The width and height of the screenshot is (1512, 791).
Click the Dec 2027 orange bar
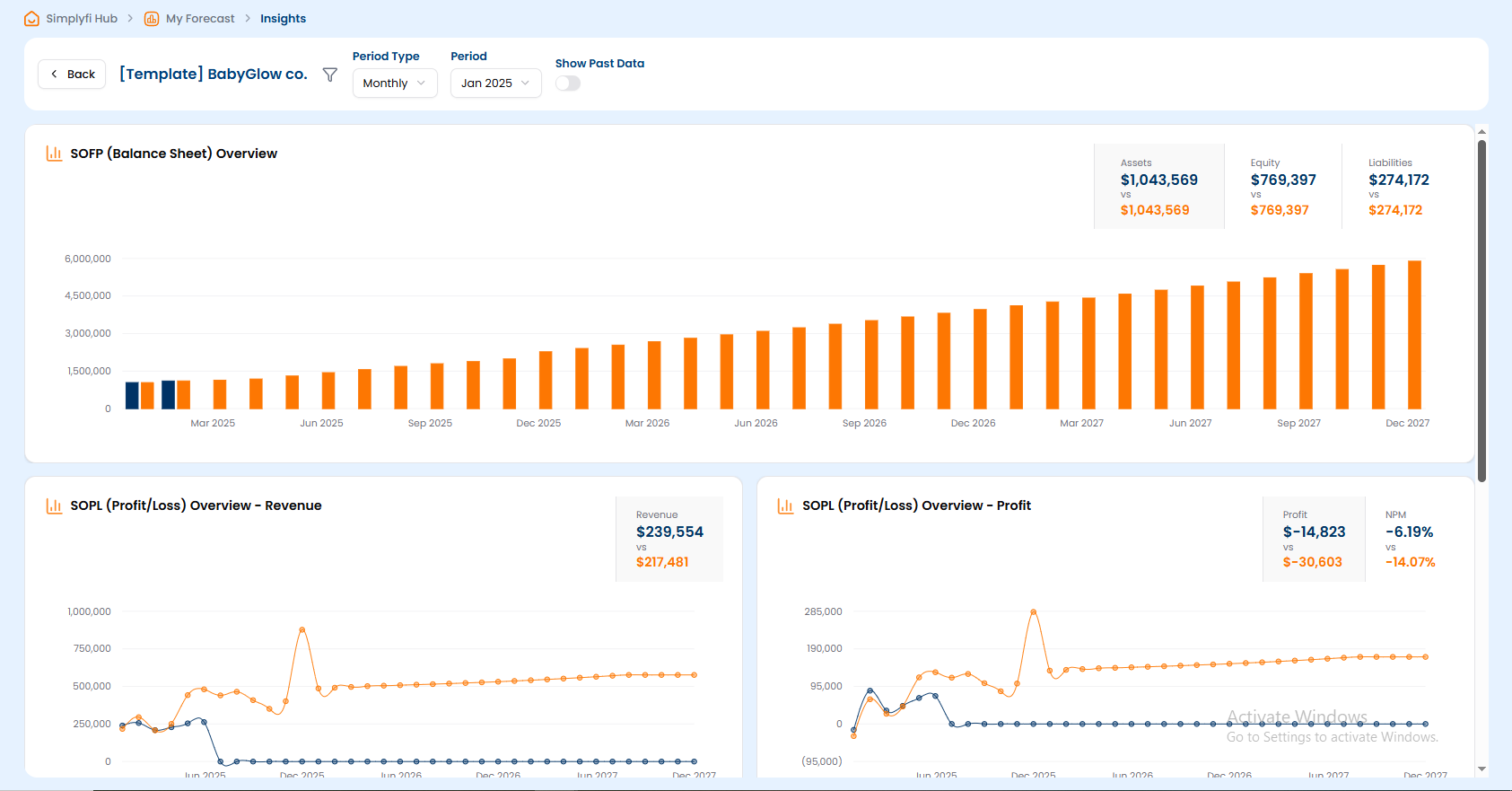(1414, 335)
